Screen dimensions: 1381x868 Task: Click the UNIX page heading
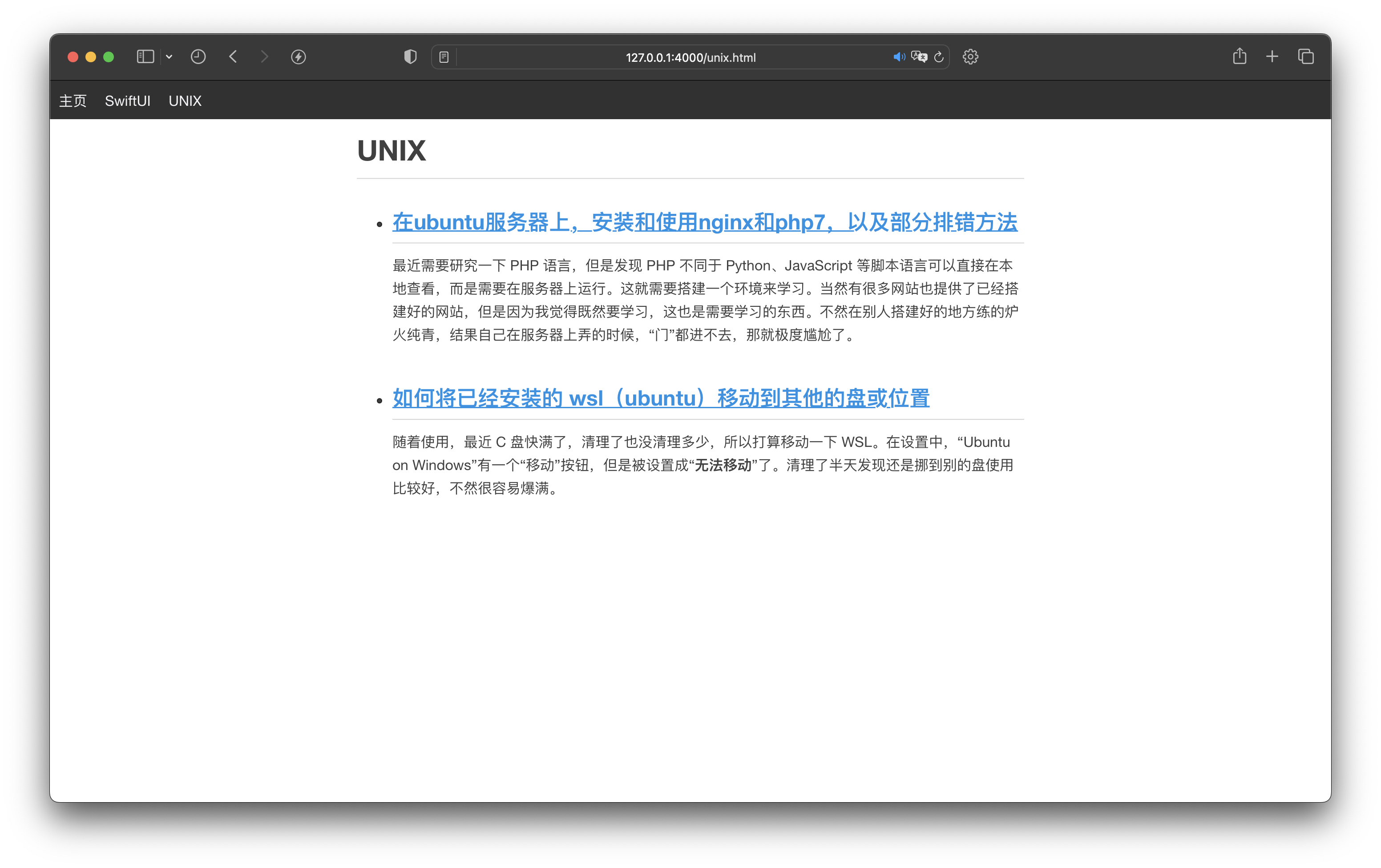(391, 151)
